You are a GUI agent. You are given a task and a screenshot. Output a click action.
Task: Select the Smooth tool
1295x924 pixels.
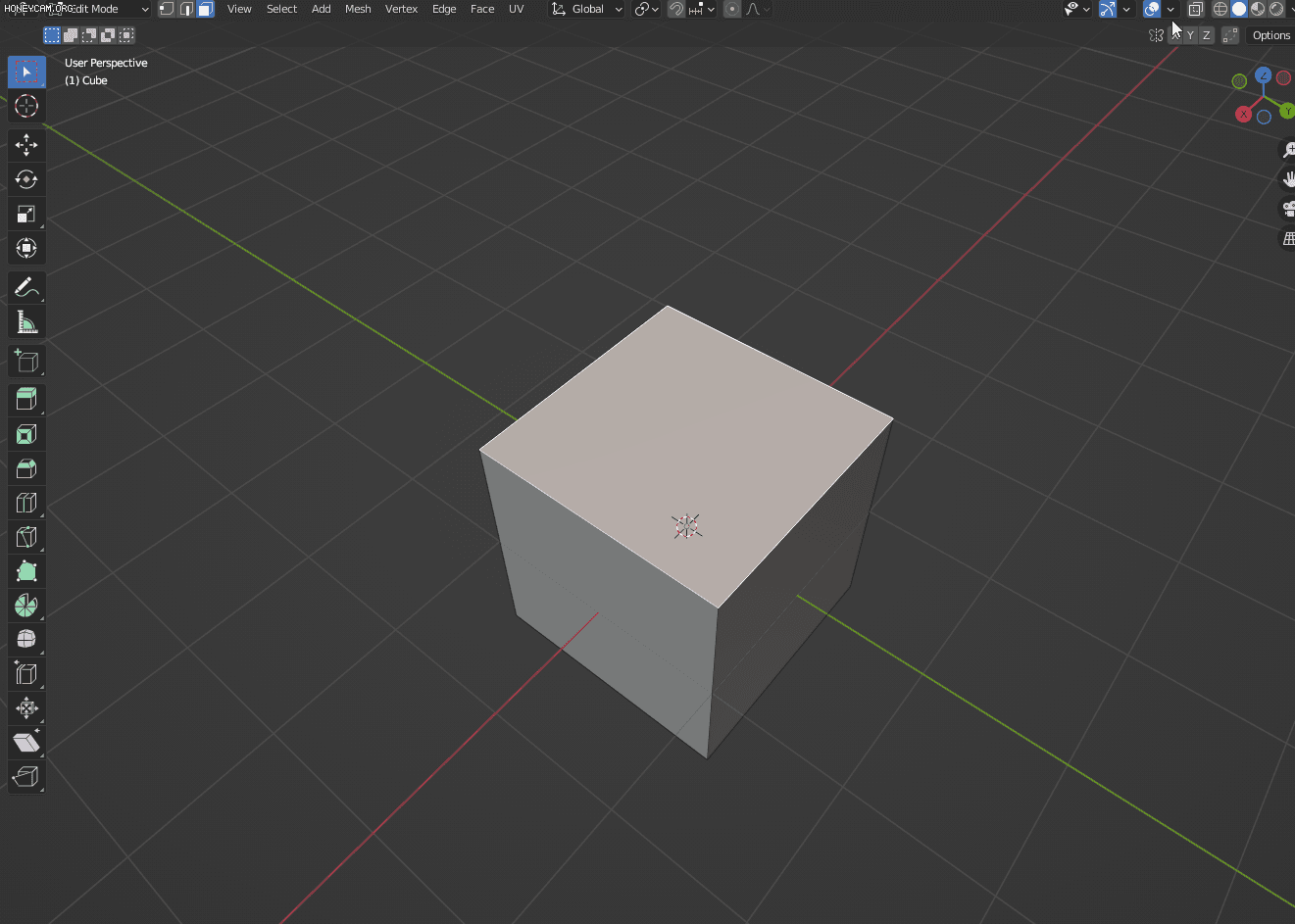tap(26, 640)
